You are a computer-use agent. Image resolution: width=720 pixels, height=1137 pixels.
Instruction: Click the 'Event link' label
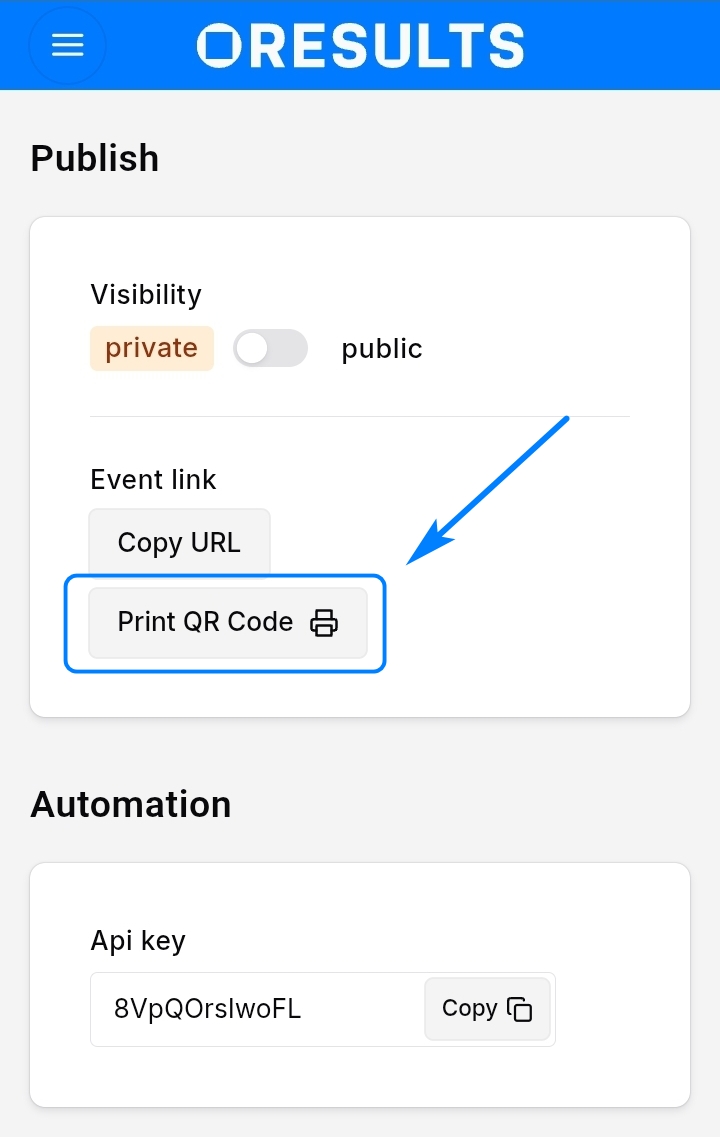[153, 480]
